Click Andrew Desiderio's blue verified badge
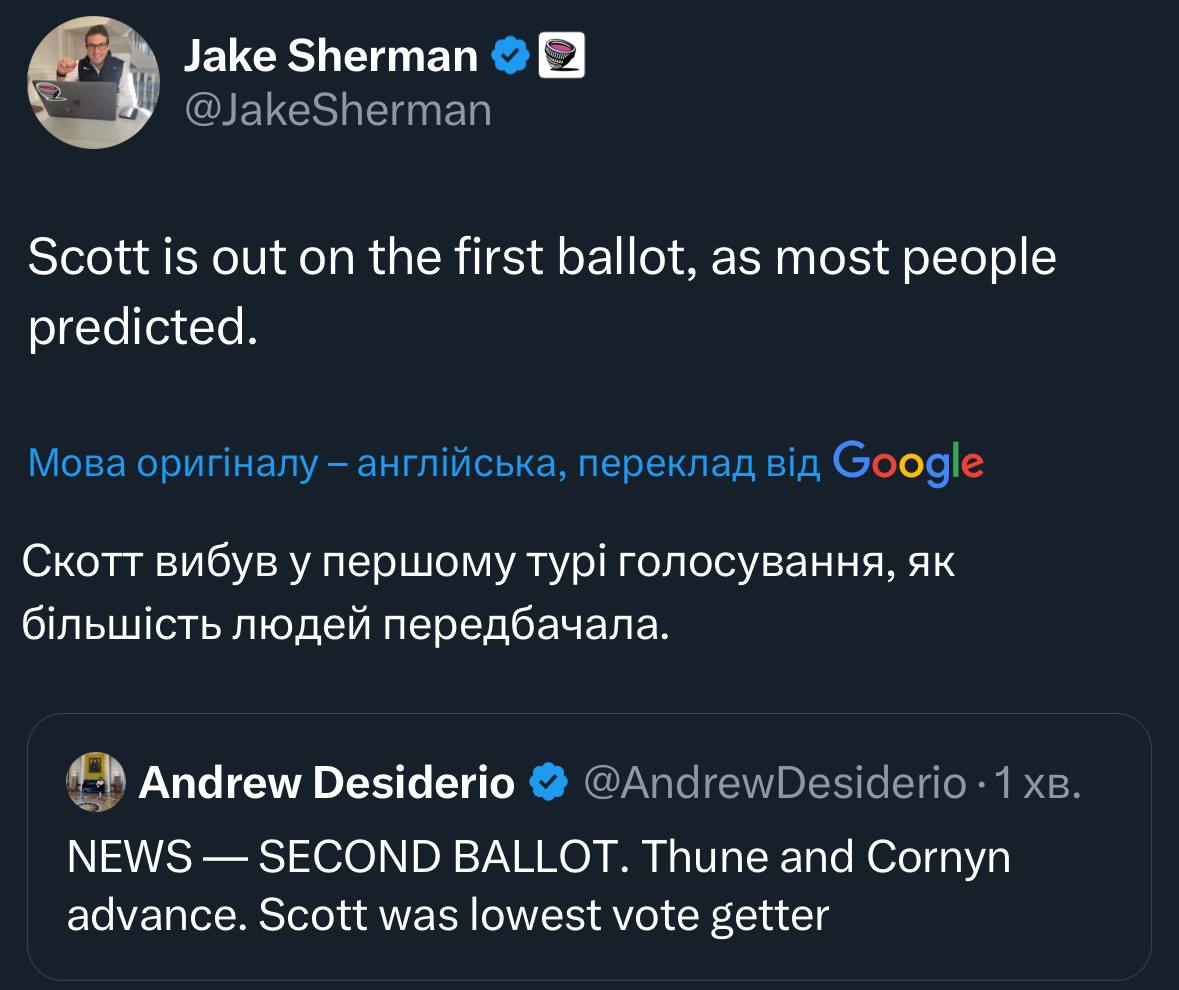 click(x=548, y=783)
